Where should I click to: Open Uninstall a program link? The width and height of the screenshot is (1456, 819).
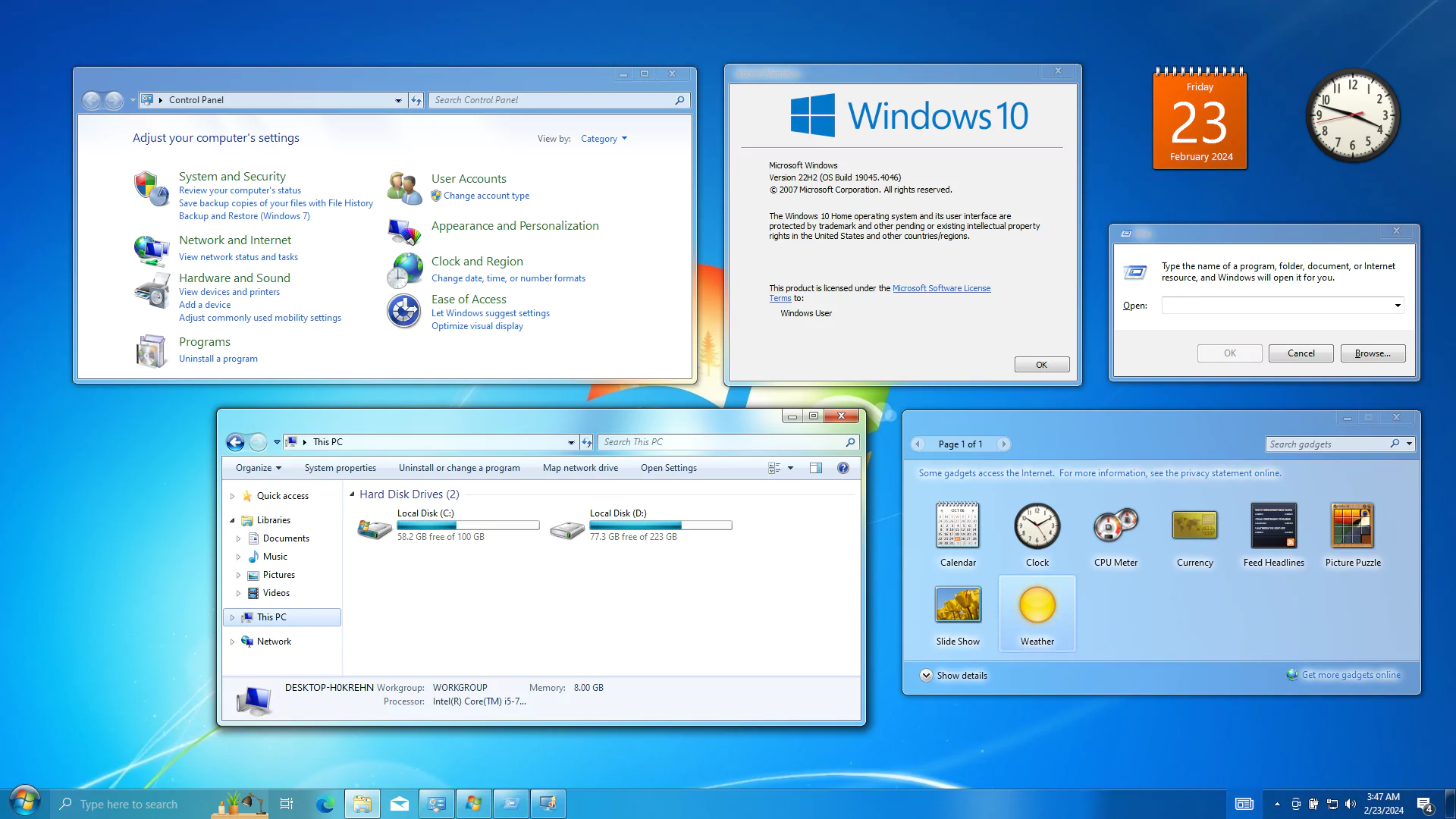218,359
